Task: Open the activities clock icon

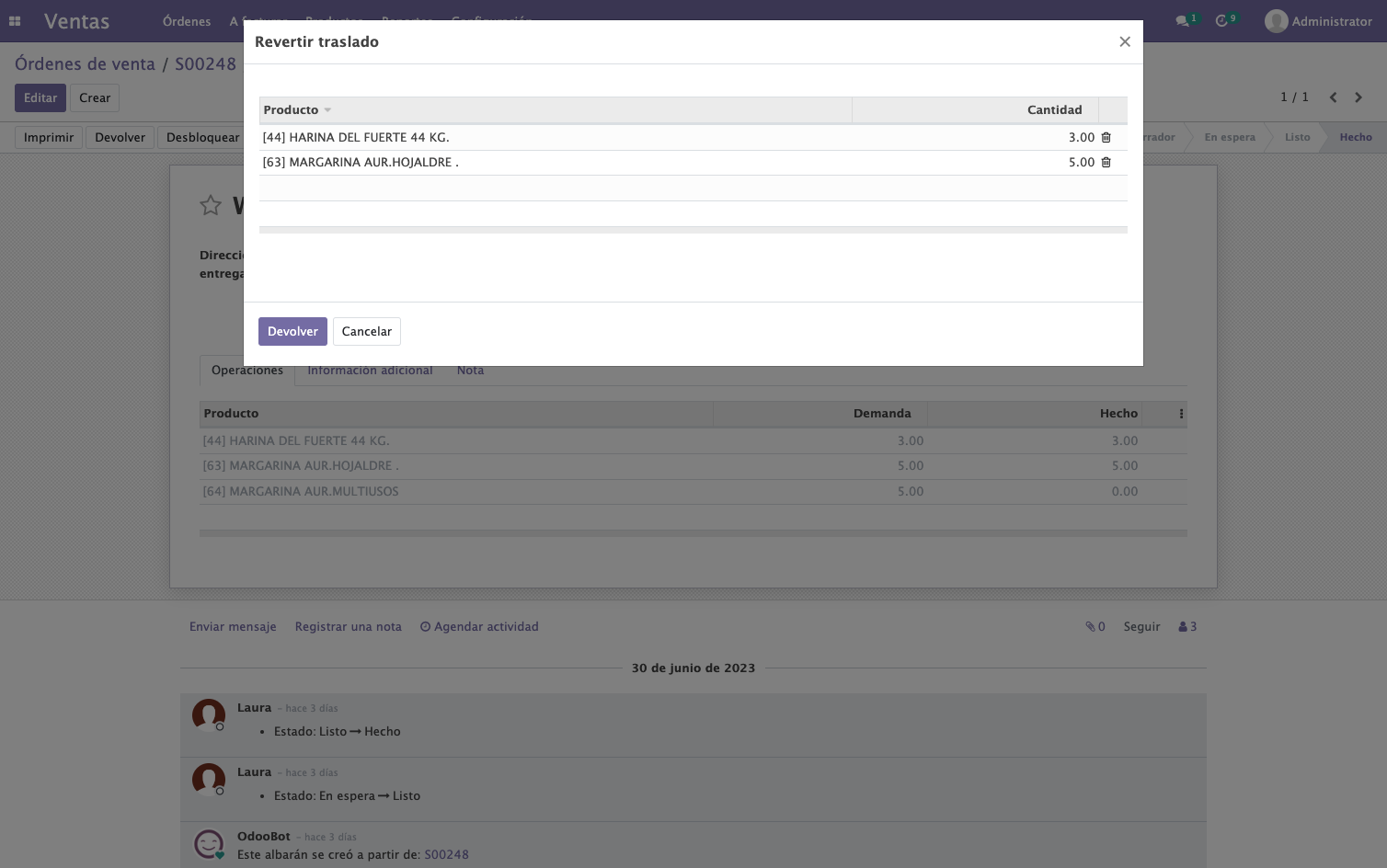Action: coord(1222,21)
